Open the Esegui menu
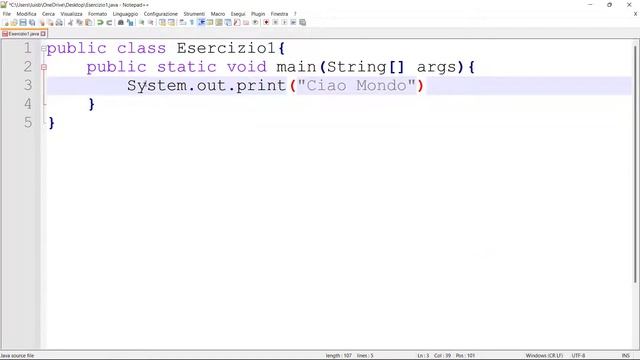The image size is (640, 360). pos(238,14)
